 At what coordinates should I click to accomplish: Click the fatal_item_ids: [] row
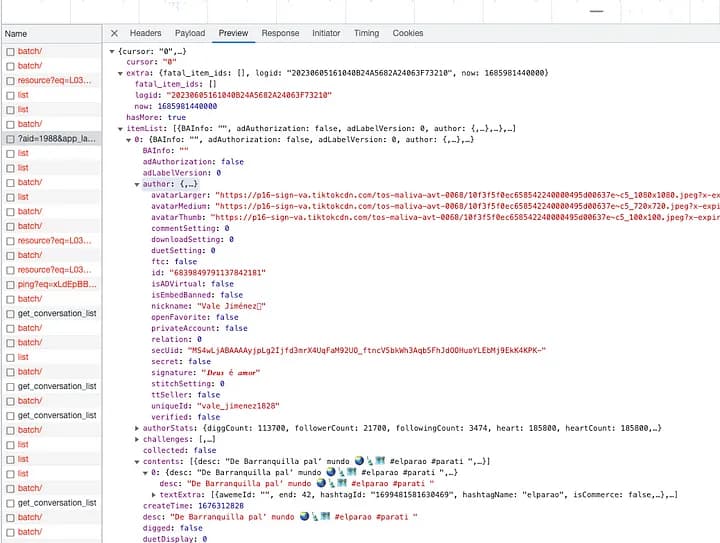pos(175,84)
